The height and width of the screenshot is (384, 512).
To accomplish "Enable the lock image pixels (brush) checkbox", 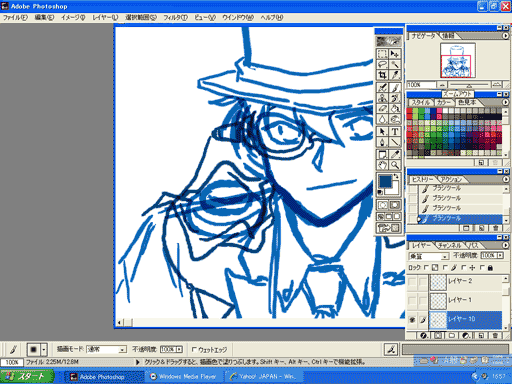I will tap(445, 267).
